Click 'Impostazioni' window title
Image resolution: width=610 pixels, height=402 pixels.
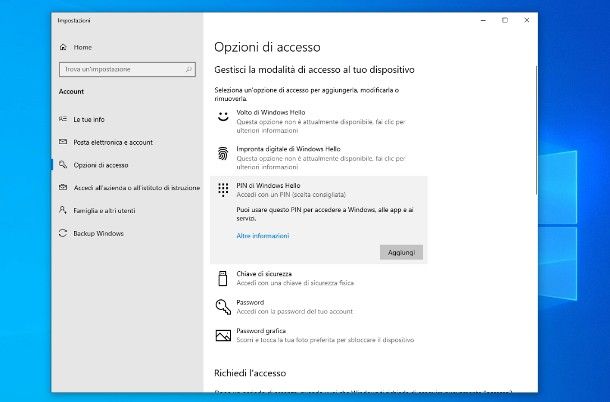[x=74, y=21]
